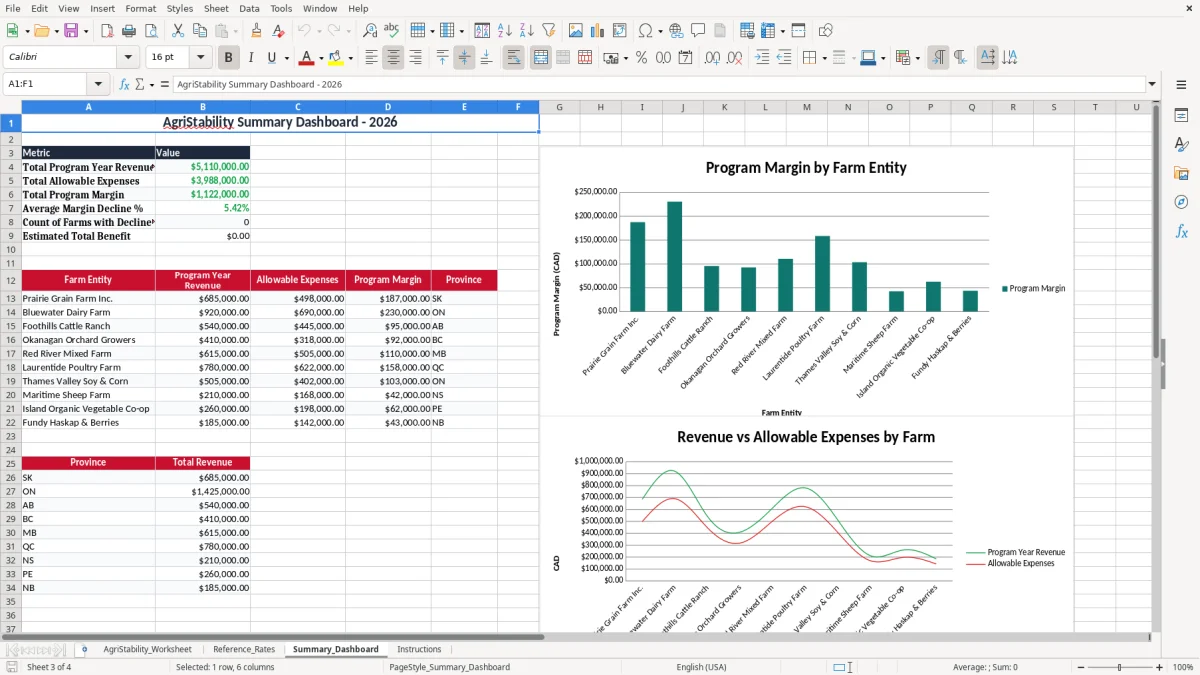
Task: Click row 12 header
Action: tap(10, 281)
